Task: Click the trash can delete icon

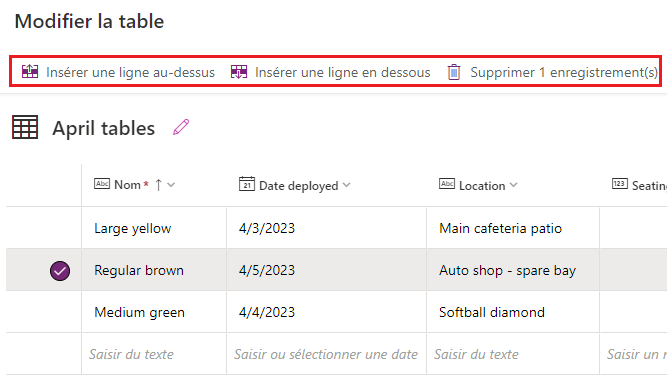Action: 454,72
